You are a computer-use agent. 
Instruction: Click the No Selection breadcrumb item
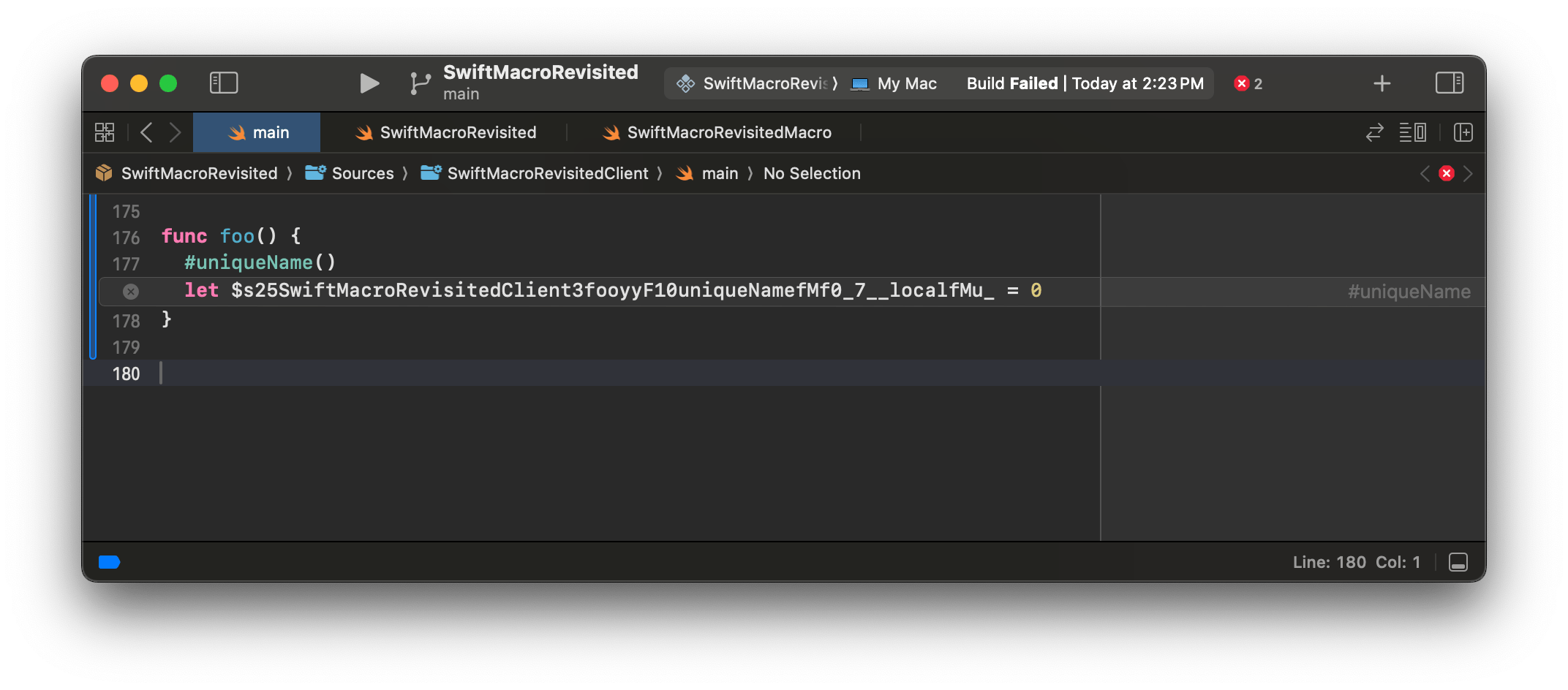pyautogui.click(x=812, y=173)
